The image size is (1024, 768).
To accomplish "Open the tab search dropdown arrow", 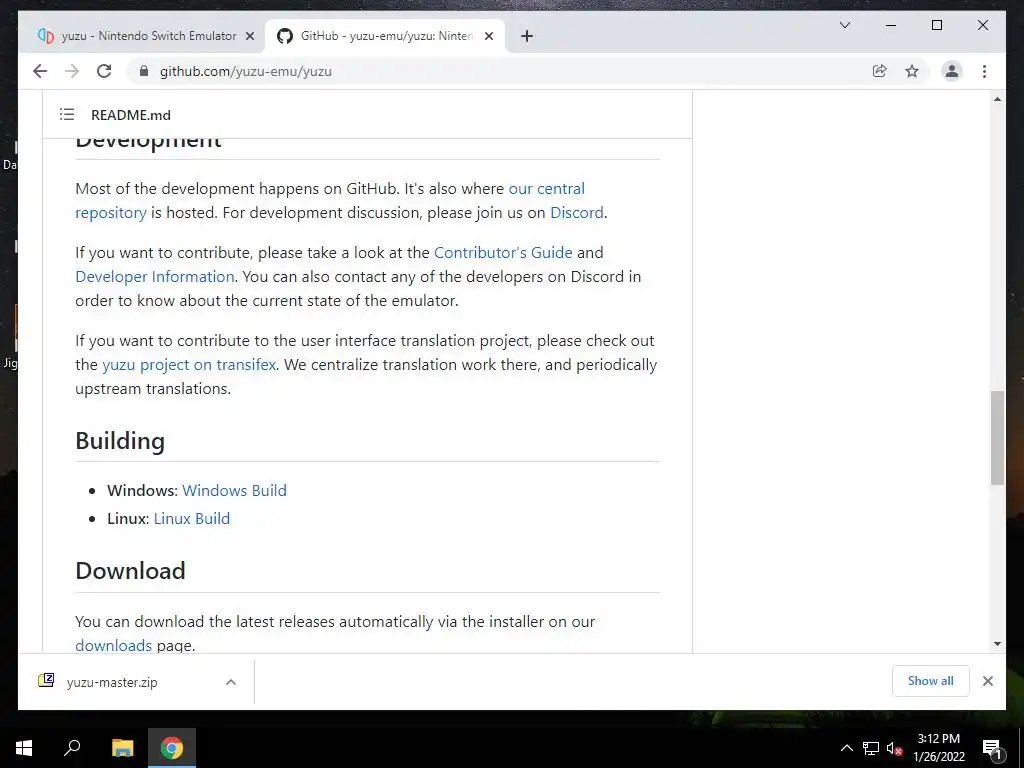I will (844, 25).
